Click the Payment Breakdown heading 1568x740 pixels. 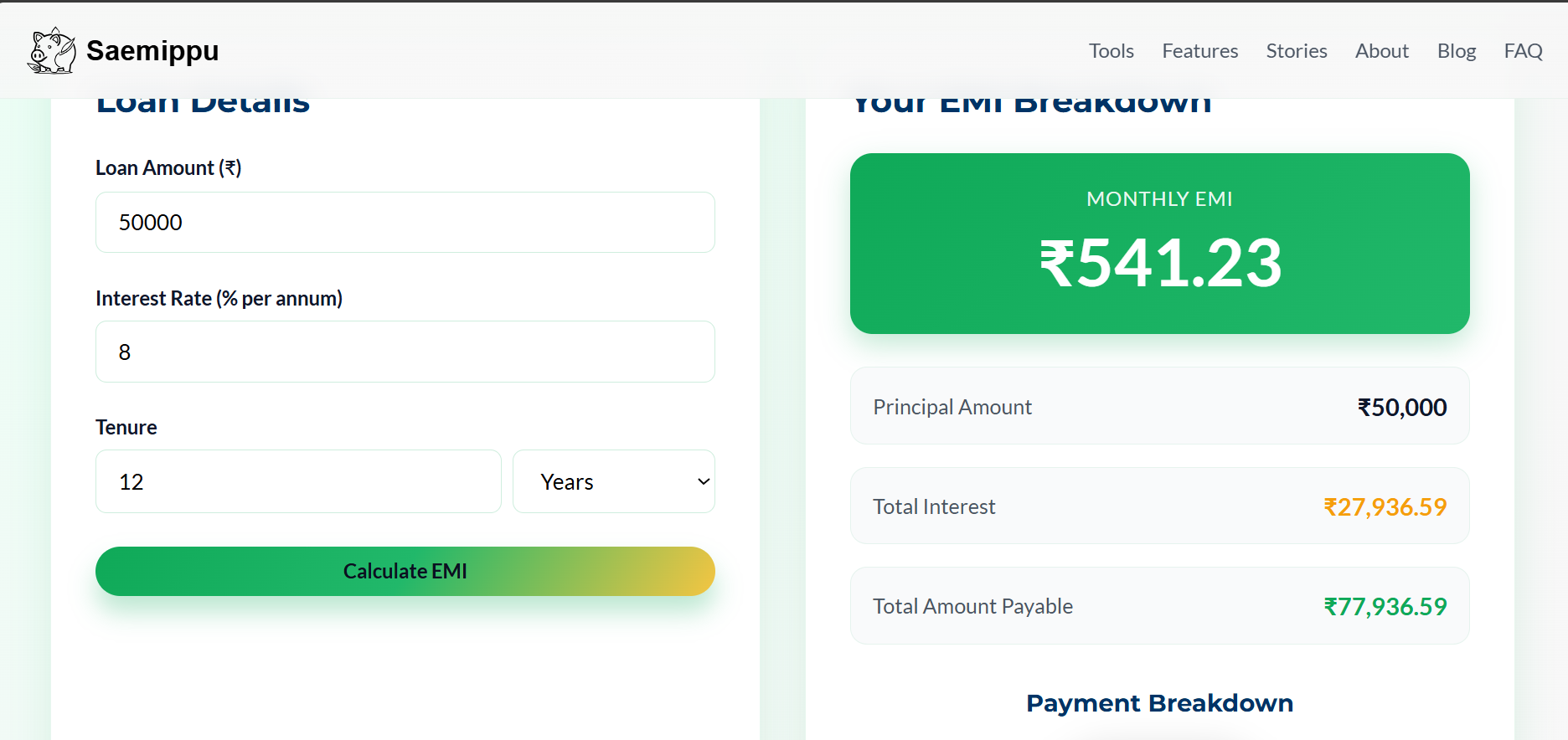[x=1159, y=703]
